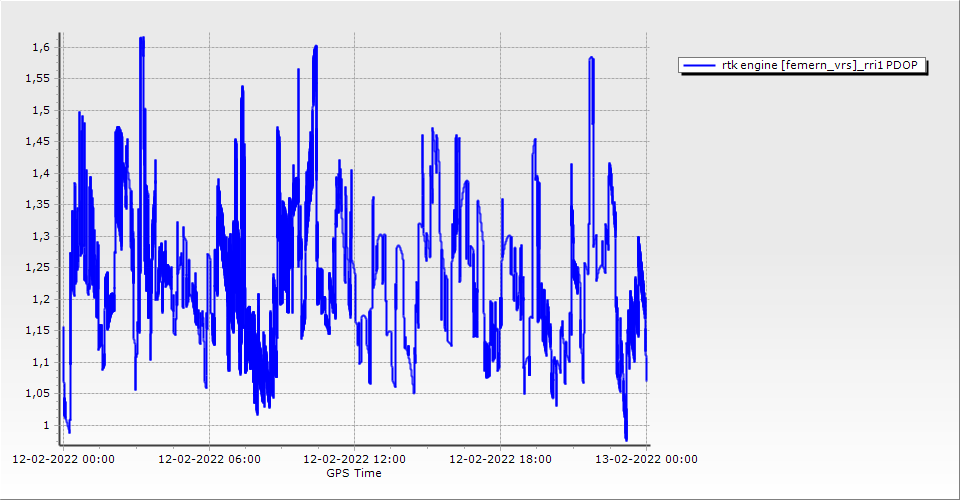Click the 1 value on Y axis
This screenshot has height=500, width=960.
click(44, 425)
